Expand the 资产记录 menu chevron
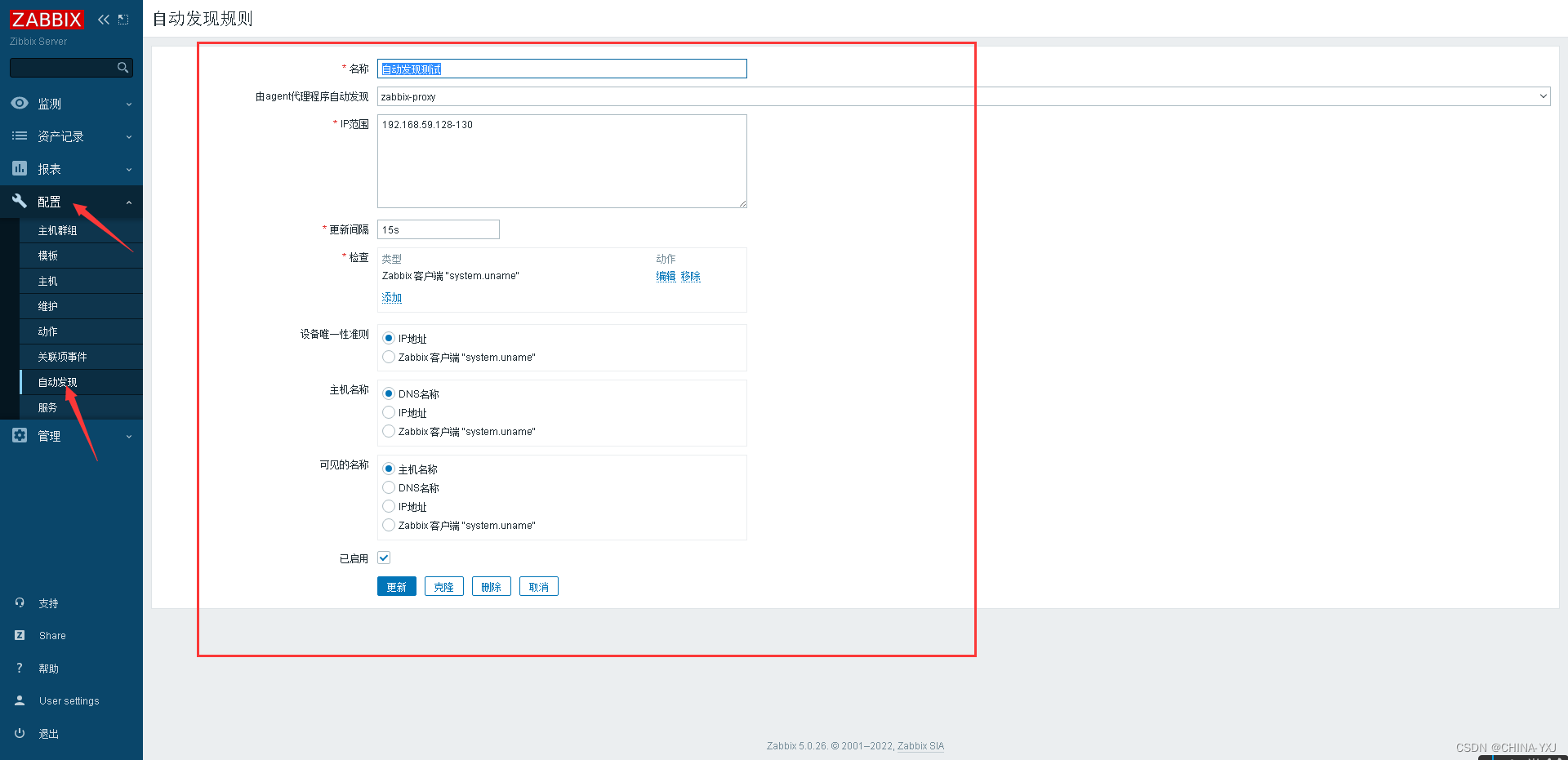Image resolution: width=1568 pixels, height=760 pixels. click(129, 137)
